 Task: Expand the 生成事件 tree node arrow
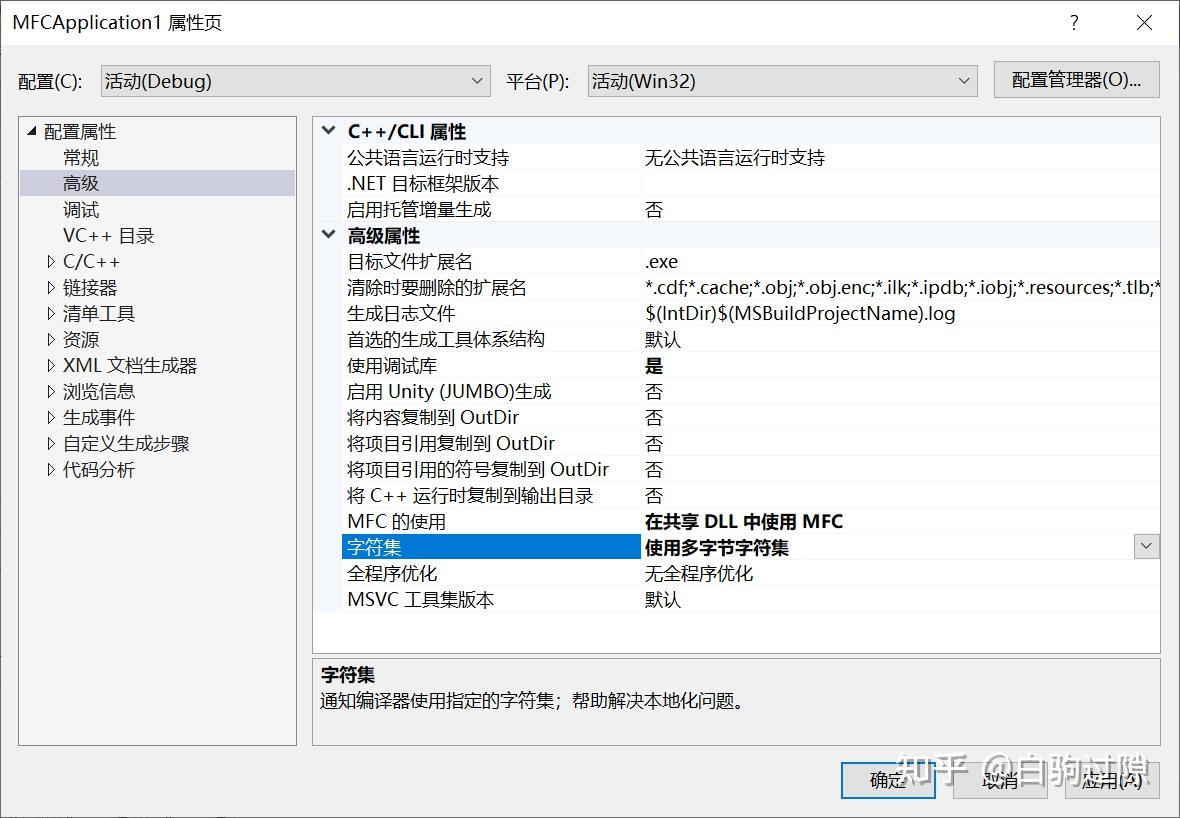tap(50, 417)
